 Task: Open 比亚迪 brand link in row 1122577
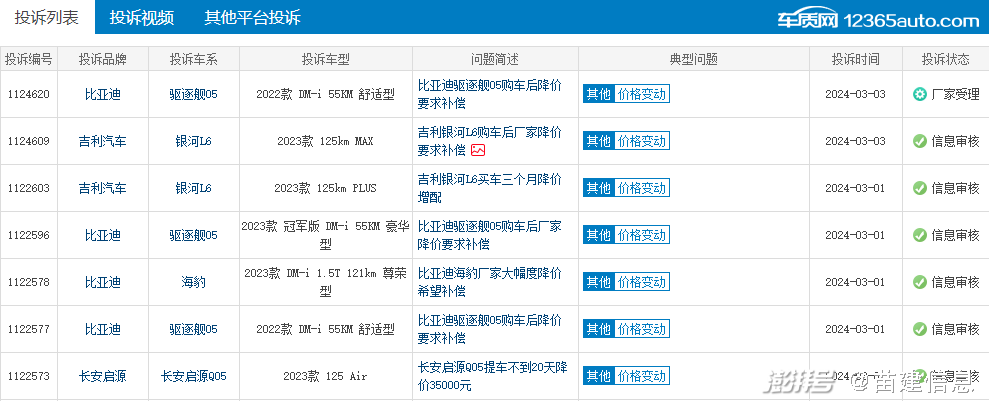[x=103, y=329]
